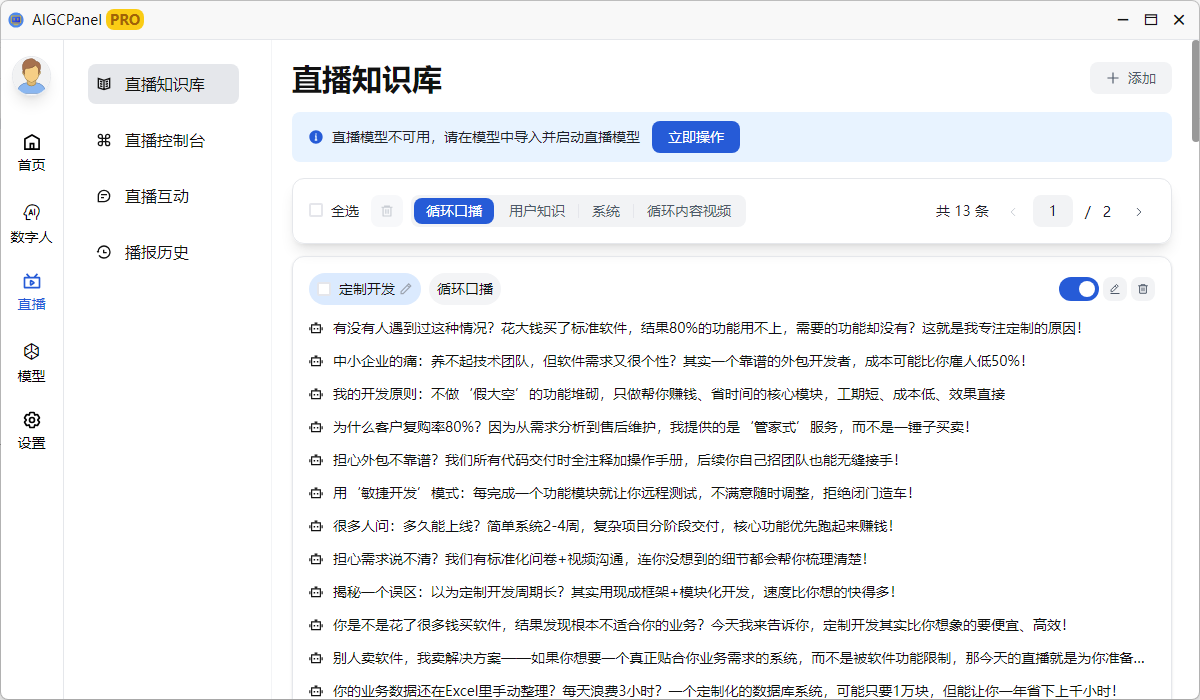
Task: Open the 模型 models section
Action: click(x=32, y=364)
